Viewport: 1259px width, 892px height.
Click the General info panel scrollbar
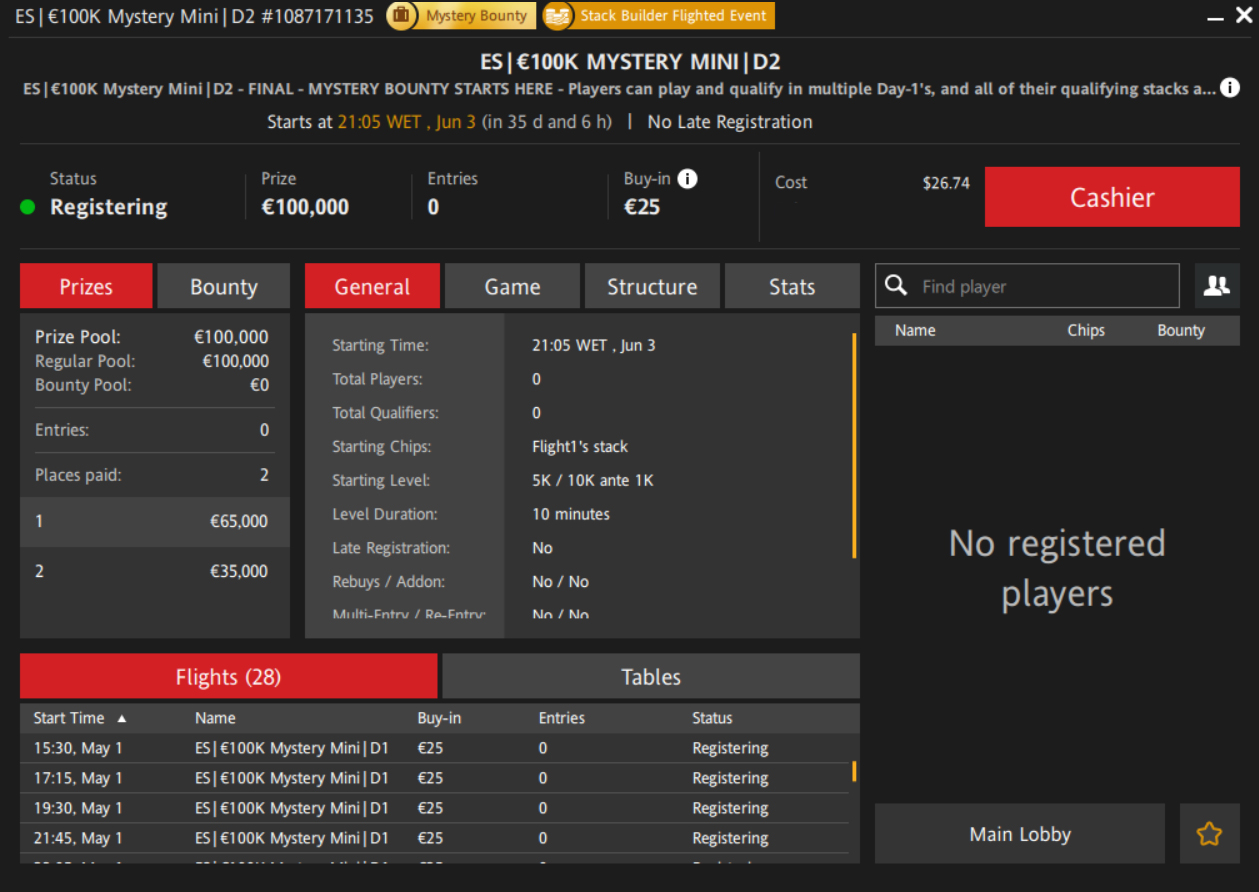coord(853,445)
